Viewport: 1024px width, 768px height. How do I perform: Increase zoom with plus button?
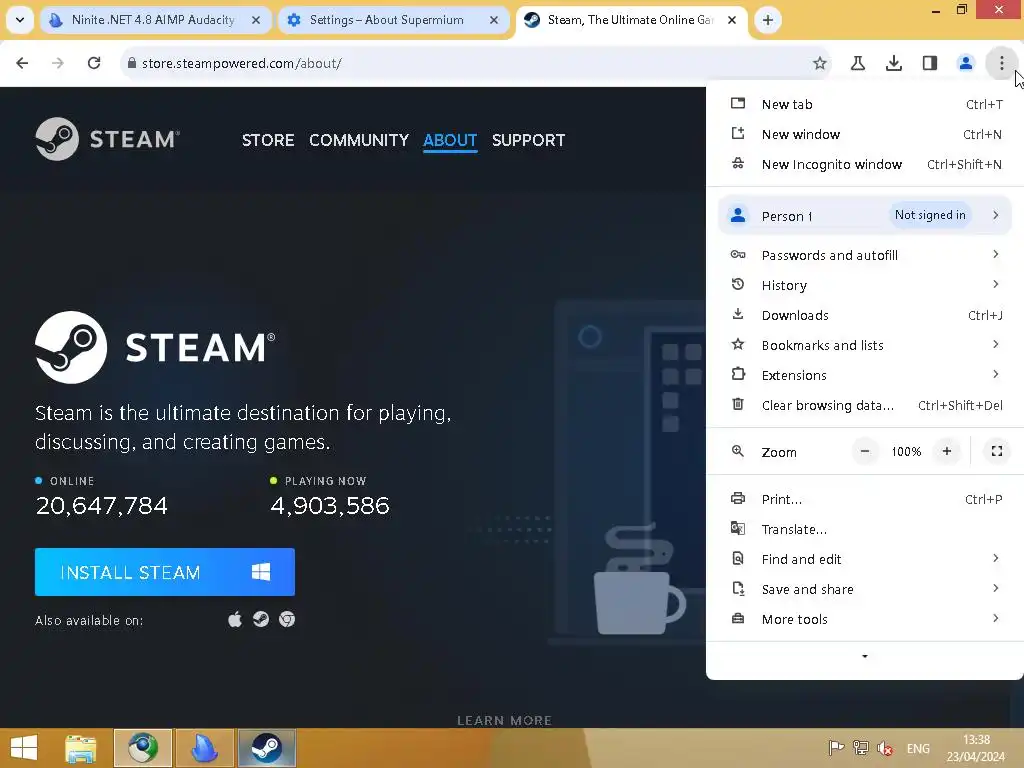pos(946,451)
